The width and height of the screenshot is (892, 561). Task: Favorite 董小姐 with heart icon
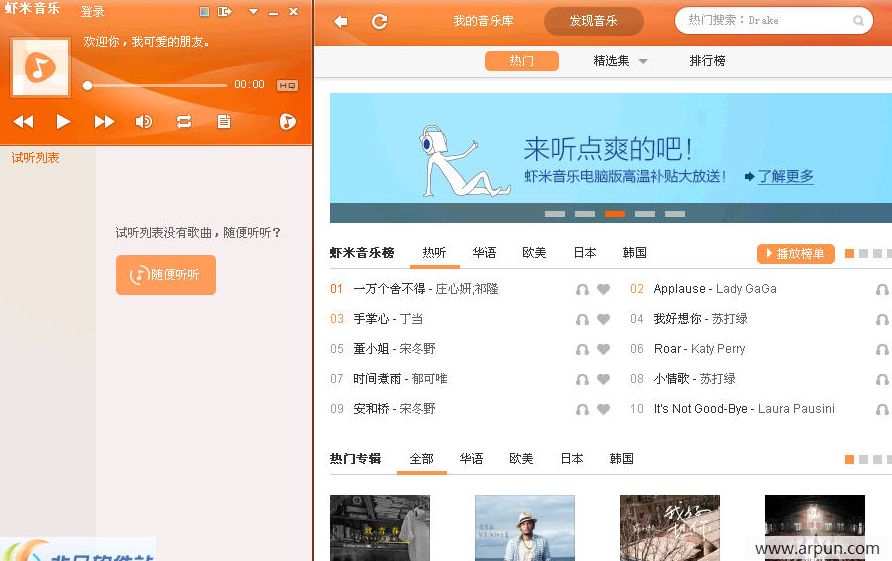604,349
